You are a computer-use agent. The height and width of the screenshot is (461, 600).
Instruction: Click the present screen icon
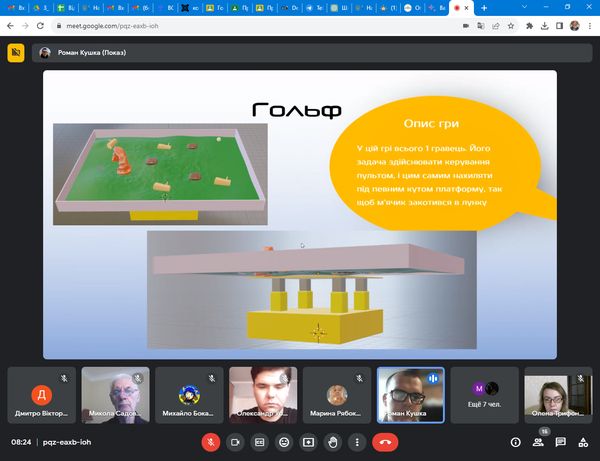pyautogui.click(x=308, y=441)
